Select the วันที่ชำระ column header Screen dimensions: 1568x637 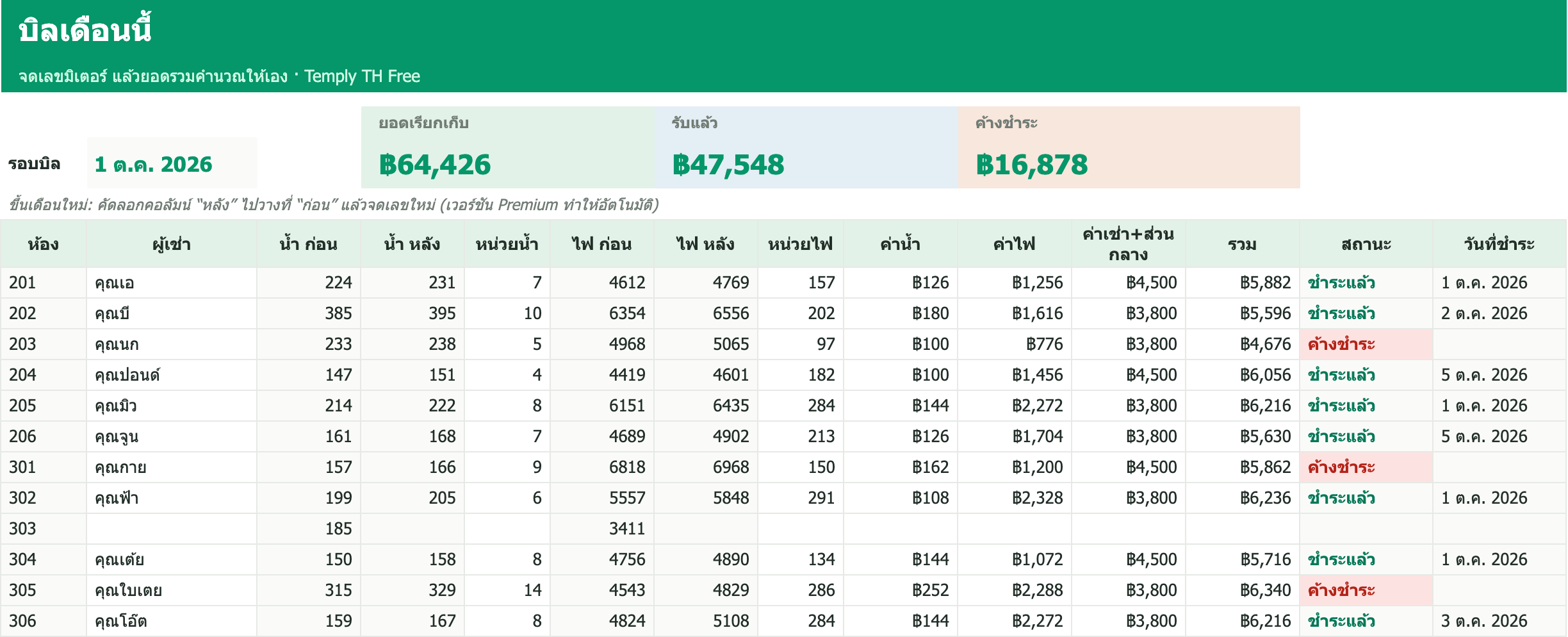pyautogui.click(x=1499, y=244)
